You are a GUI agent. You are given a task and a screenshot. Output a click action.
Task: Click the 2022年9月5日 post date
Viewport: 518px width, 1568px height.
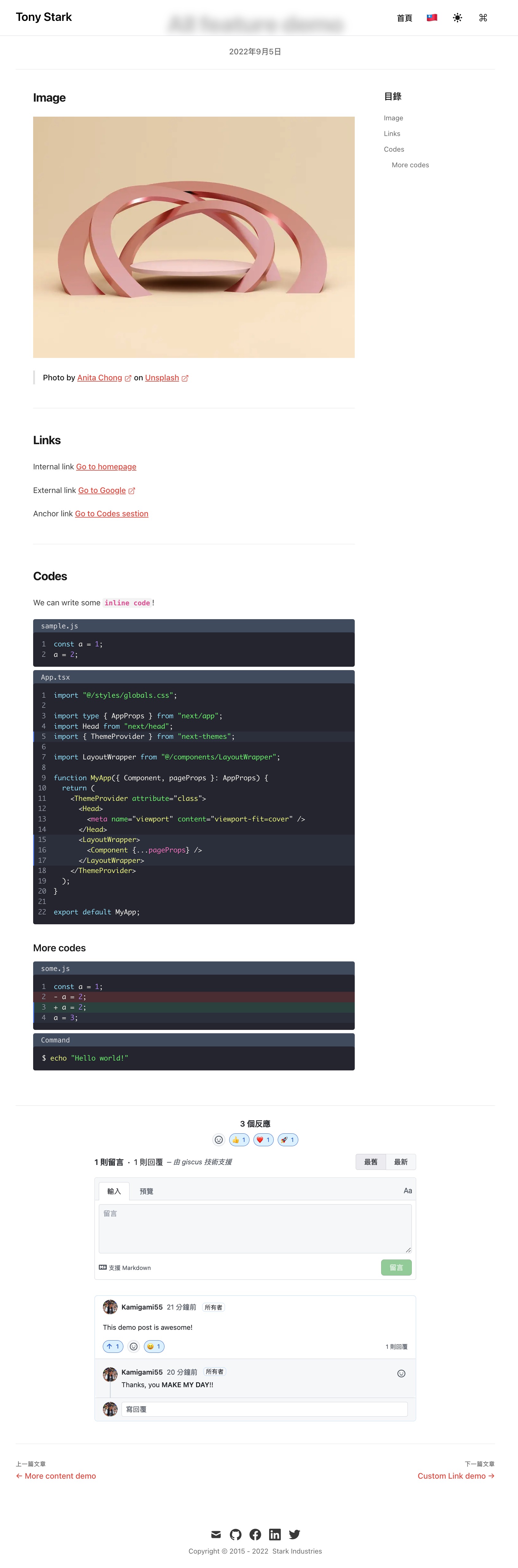click(x=255, y=52)
